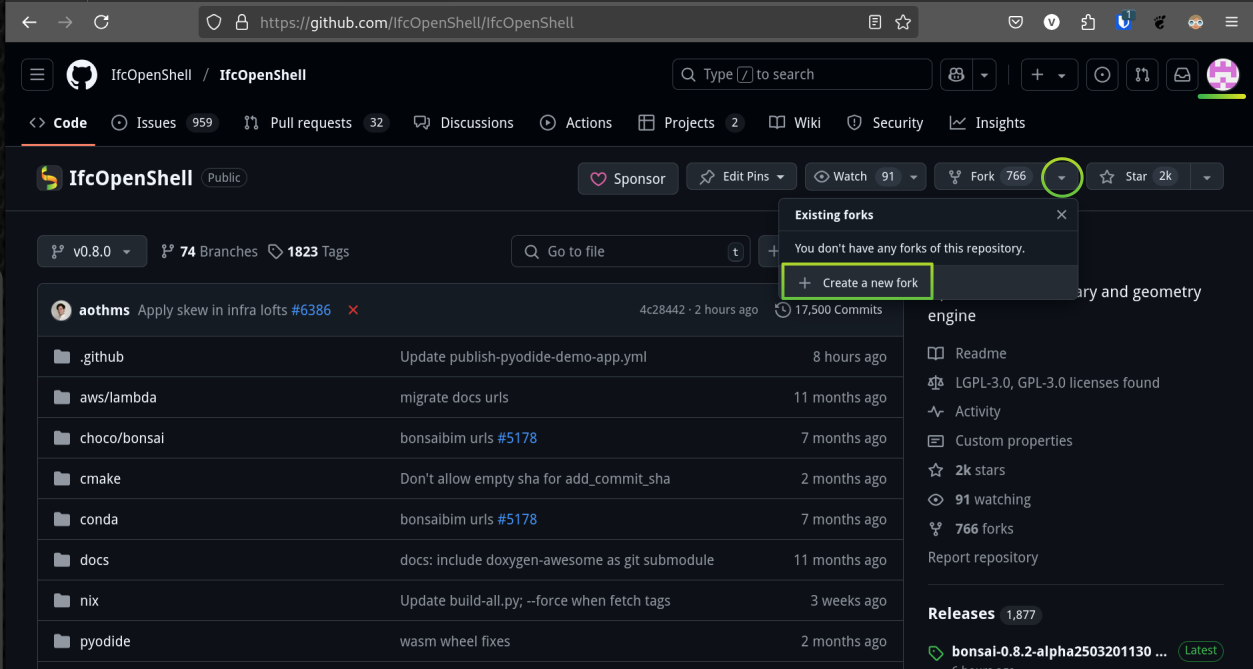The image size is (1253, 669).
Task: Open the docs folder
Action: [x=94, y=560]
